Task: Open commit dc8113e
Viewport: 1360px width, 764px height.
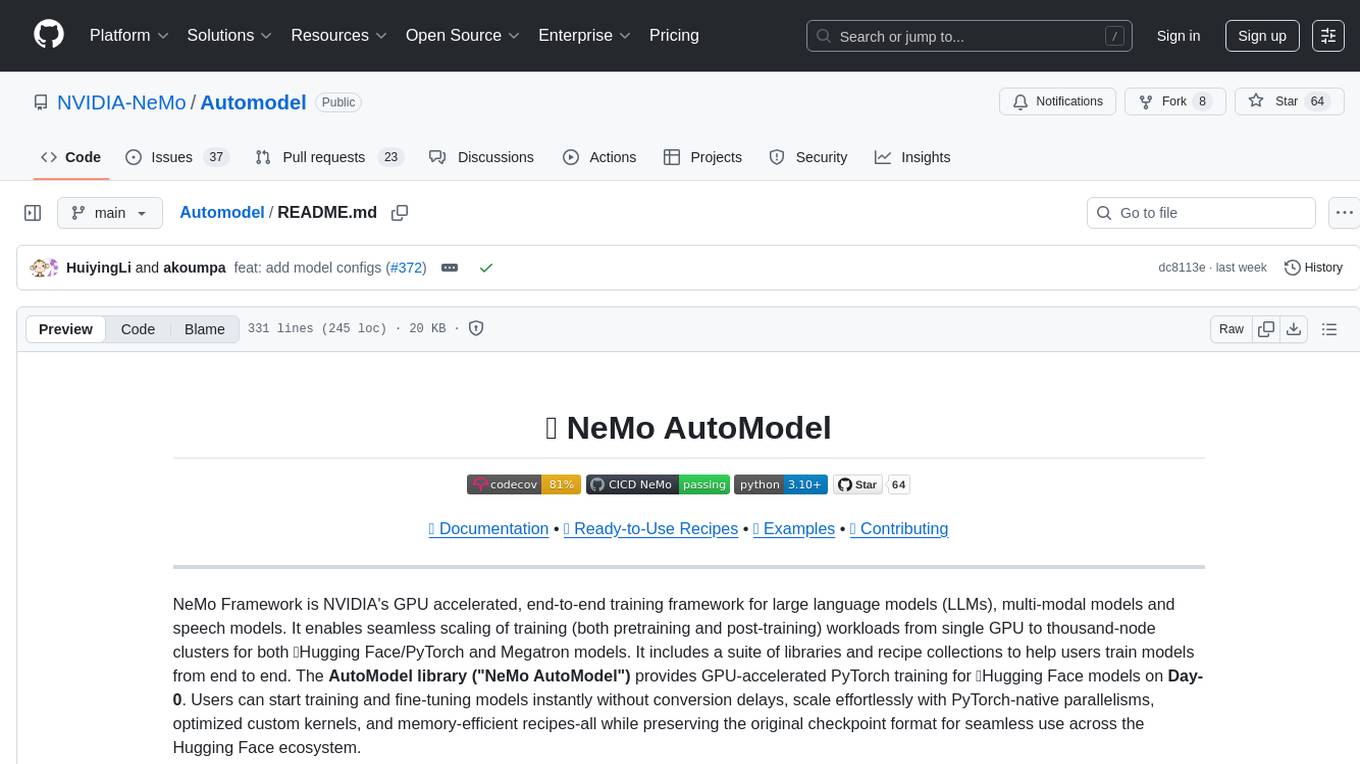Action: (1180, 268)
